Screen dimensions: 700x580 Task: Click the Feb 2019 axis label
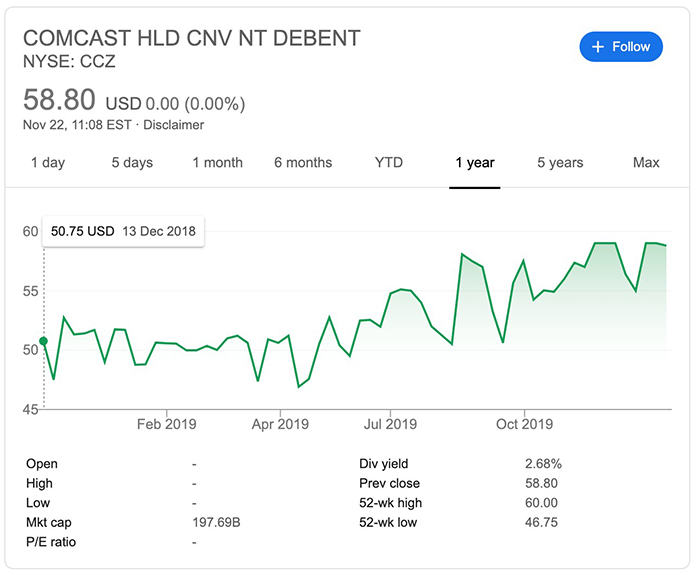point(167,424)
